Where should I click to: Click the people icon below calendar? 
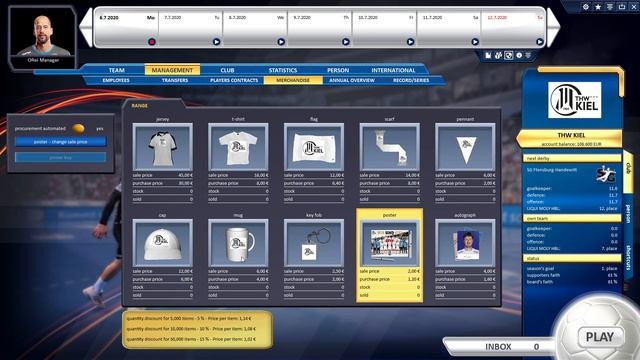498,55
